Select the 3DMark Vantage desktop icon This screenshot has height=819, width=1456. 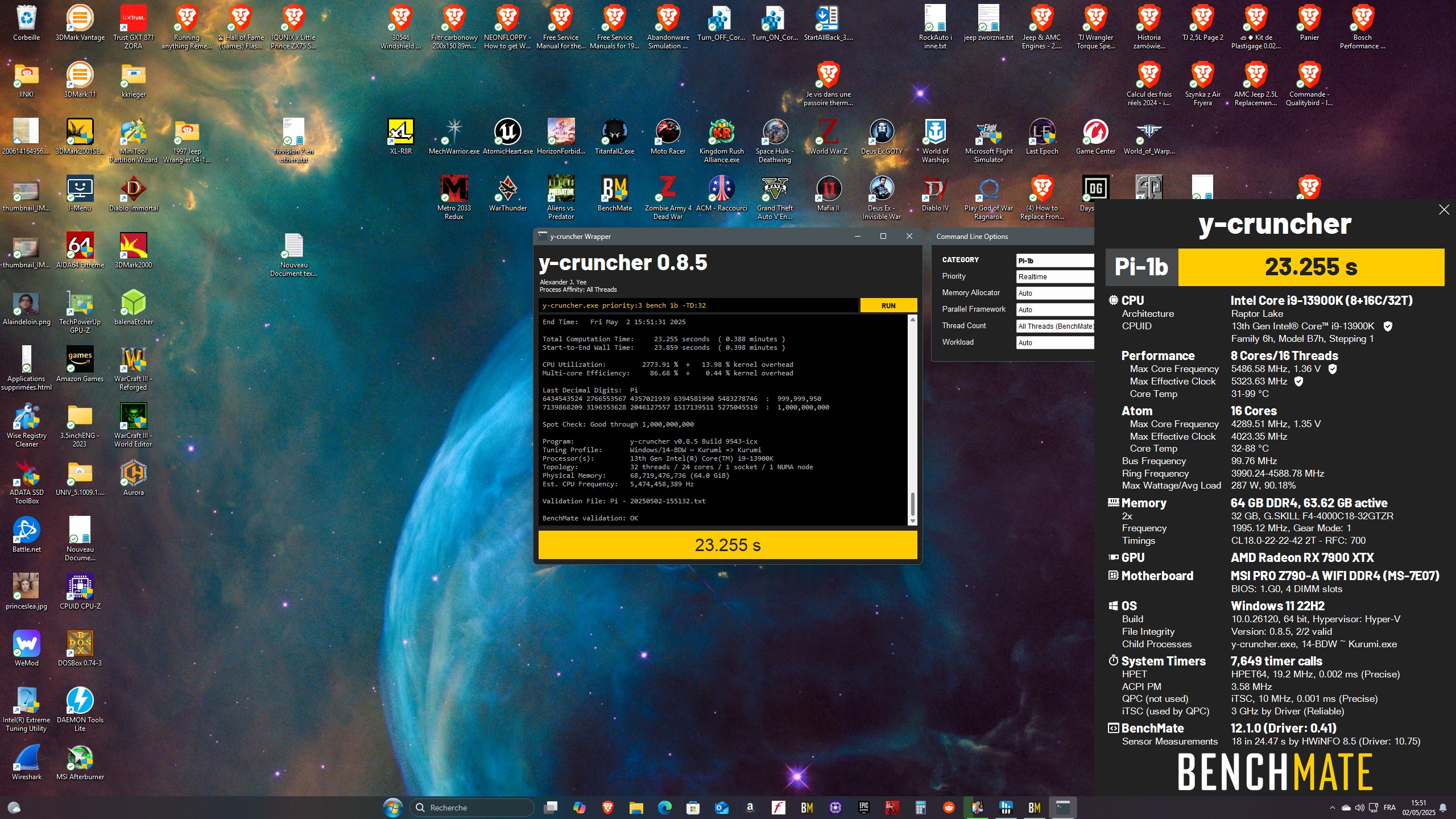point(80,23)
